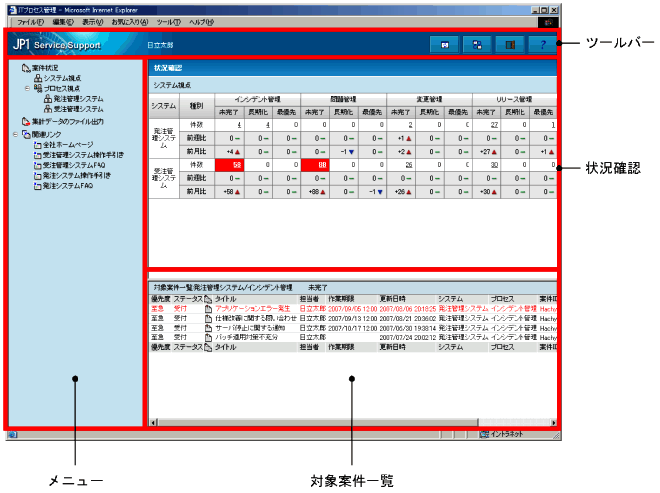The image size is (660, 493).
Task: Click the イントラネット zone indicator in status bar
Action: coord(502,434)
